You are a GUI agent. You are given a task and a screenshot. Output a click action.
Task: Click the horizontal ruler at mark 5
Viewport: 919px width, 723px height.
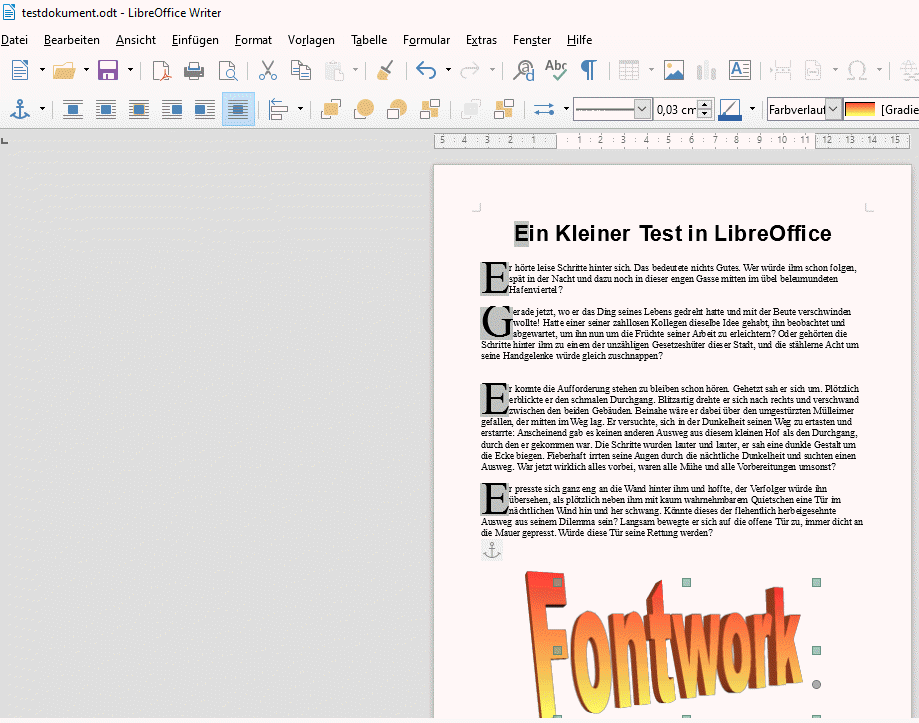point(668,140)
